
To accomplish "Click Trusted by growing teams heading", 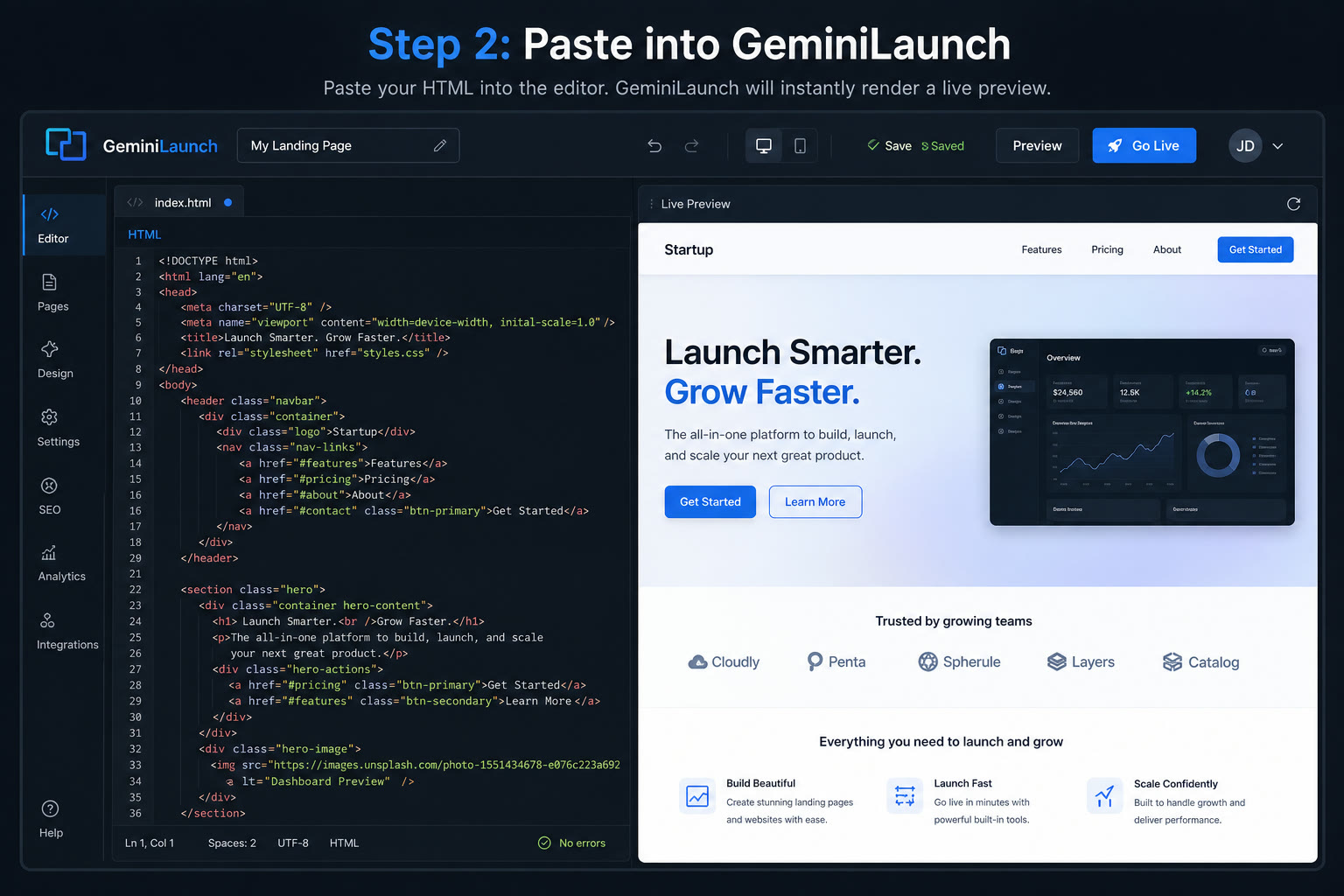I will click(954, 621).
